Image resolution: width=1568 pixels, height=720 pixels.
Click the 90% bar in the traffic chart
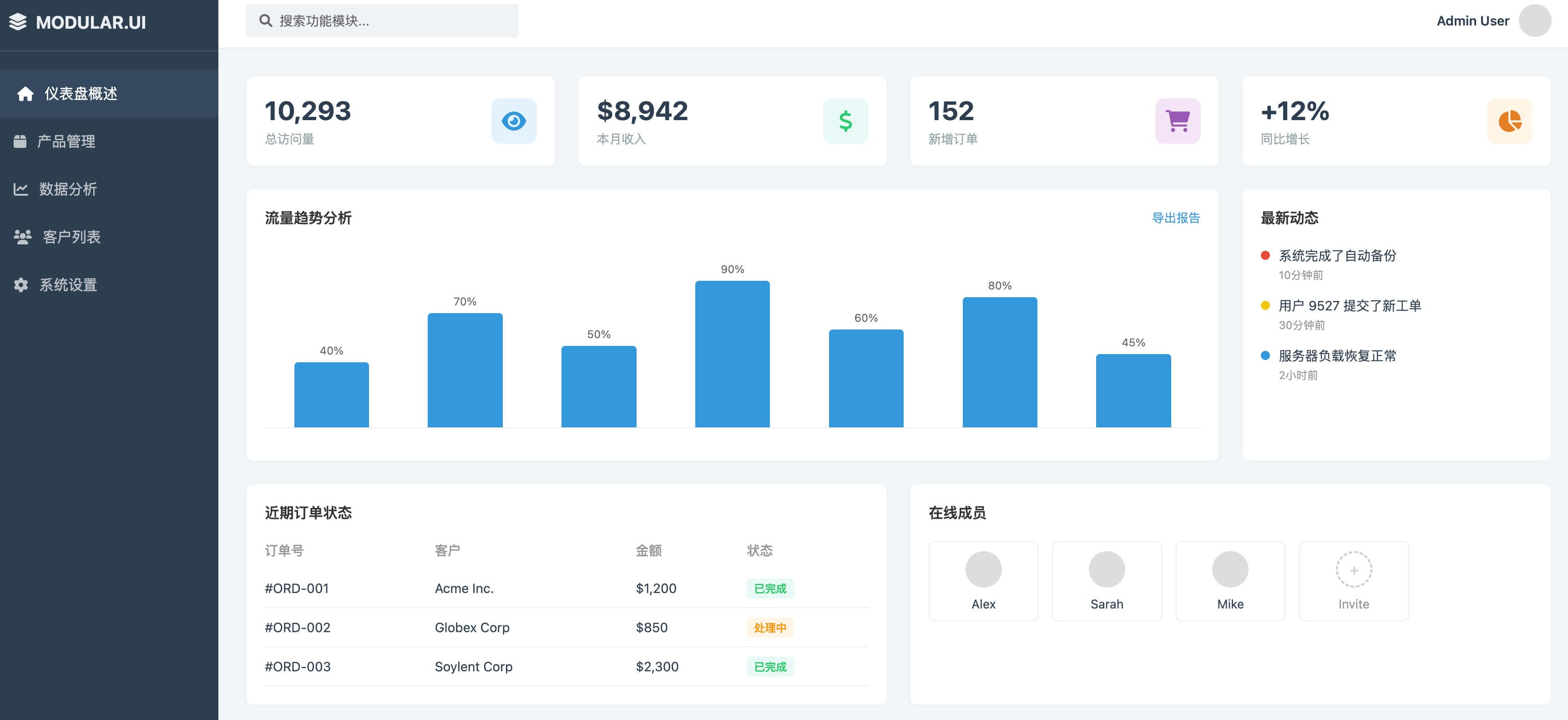732,354
